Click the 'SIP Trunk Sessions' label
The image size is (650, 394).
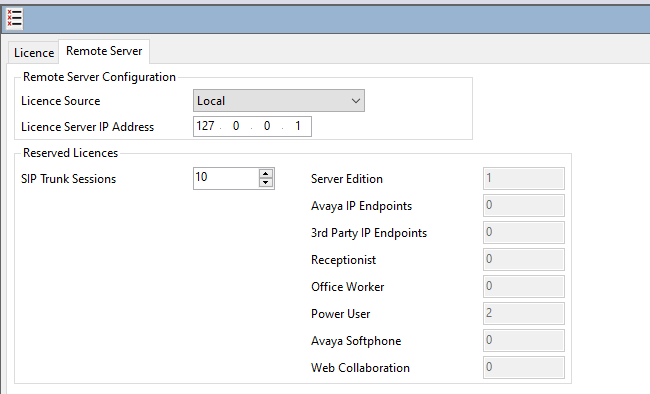click(68, 179)
